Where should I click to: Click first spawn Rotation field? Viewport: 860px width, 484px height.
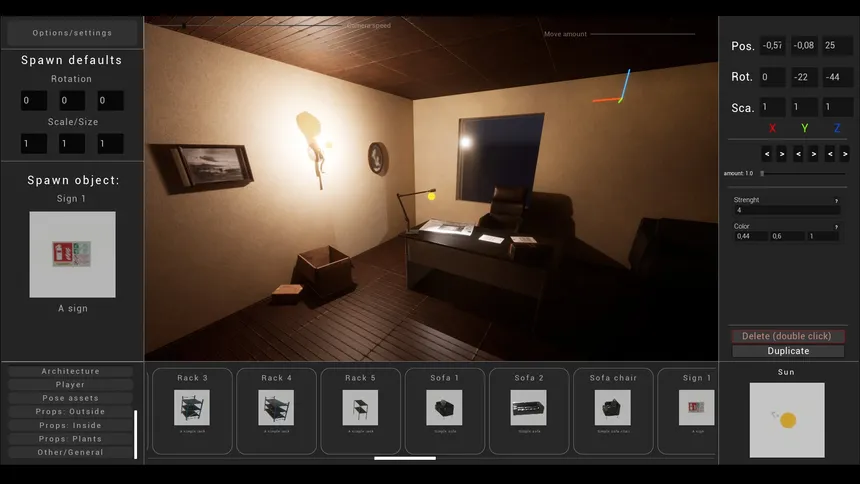pyautogui.click(x=33, y=101)
